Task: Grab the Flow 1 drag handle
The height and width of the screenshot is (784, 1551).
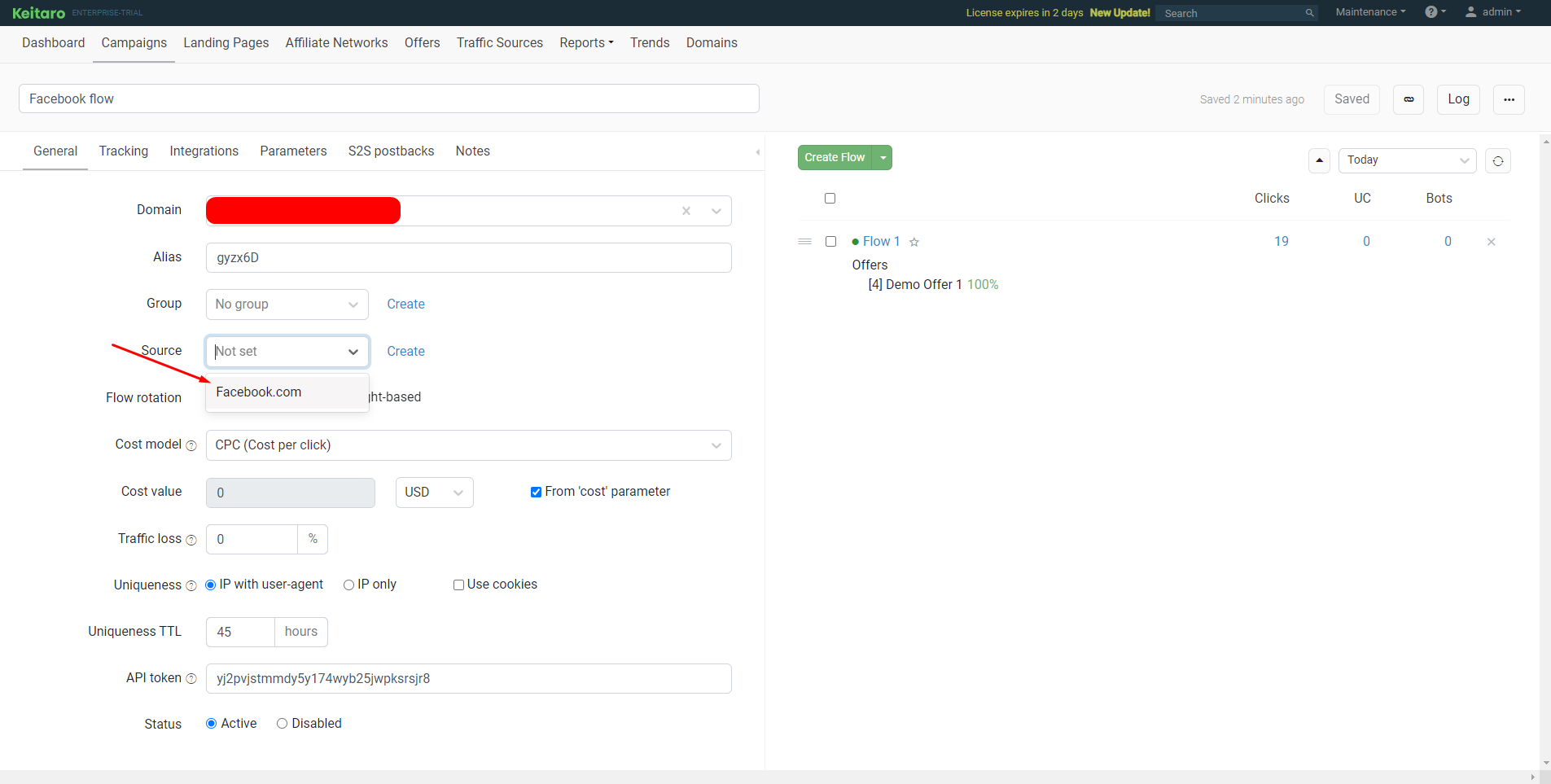Action: (805, 242)
